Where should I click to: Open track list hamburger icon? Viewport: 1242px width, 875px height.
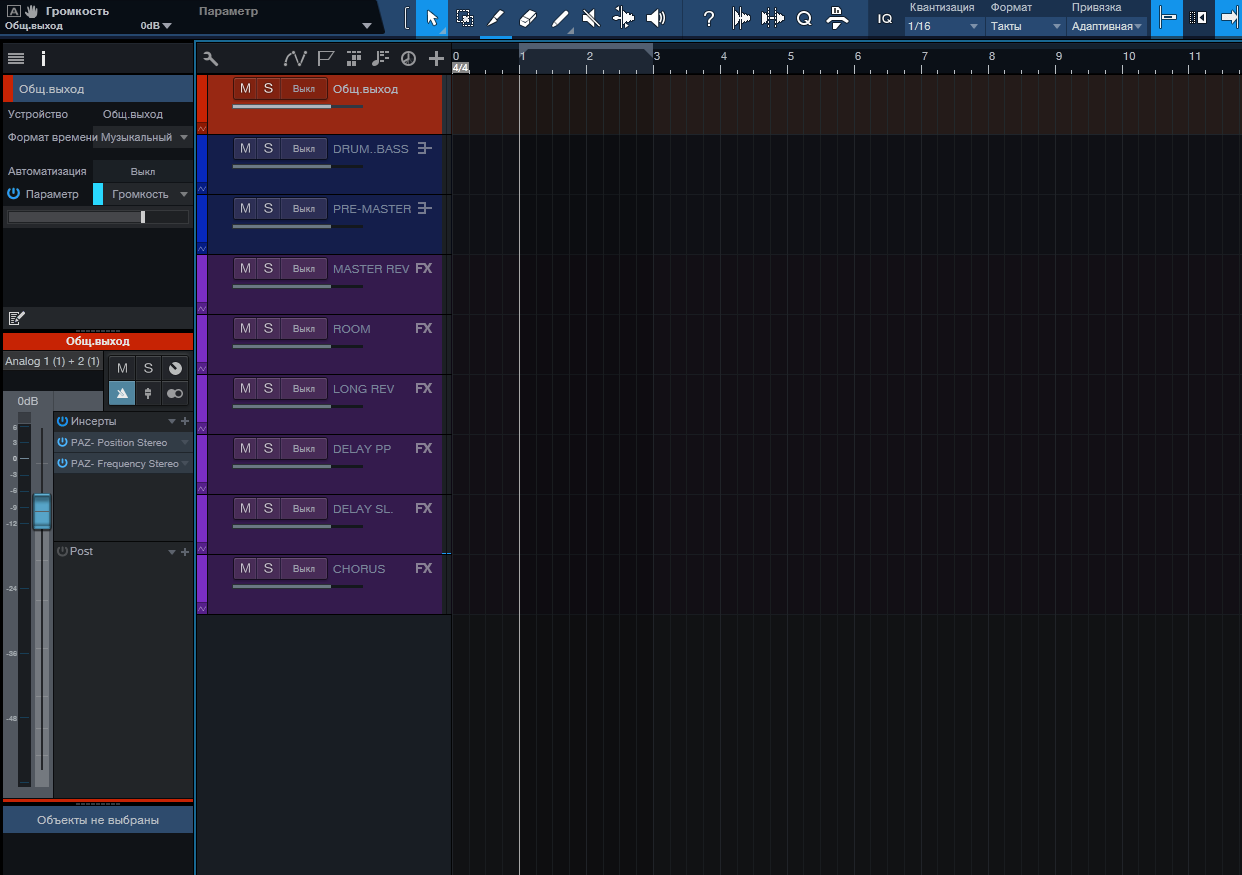point(16,59)
